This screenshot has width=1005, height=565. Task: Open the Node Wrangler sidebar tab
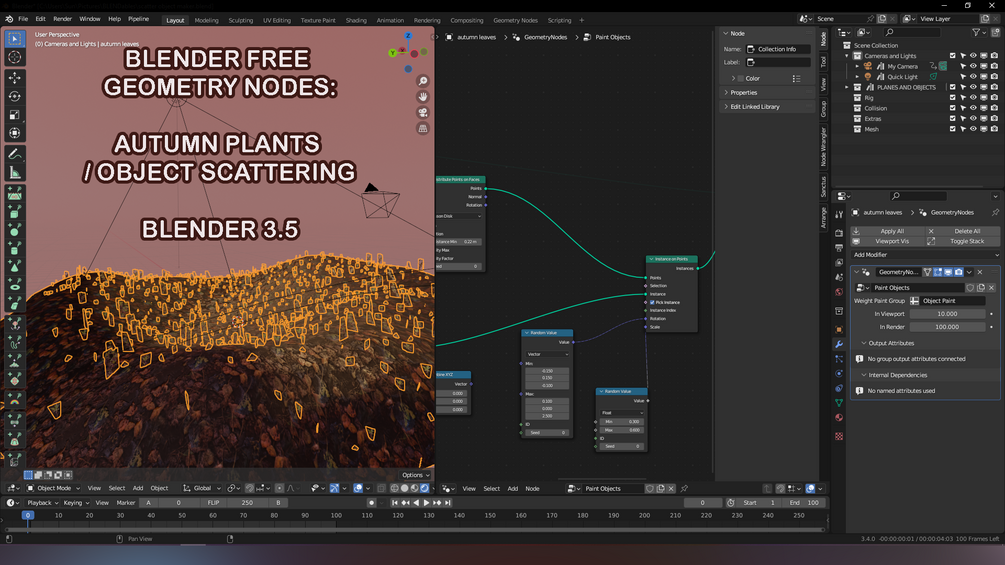click(x=824, y=147)
